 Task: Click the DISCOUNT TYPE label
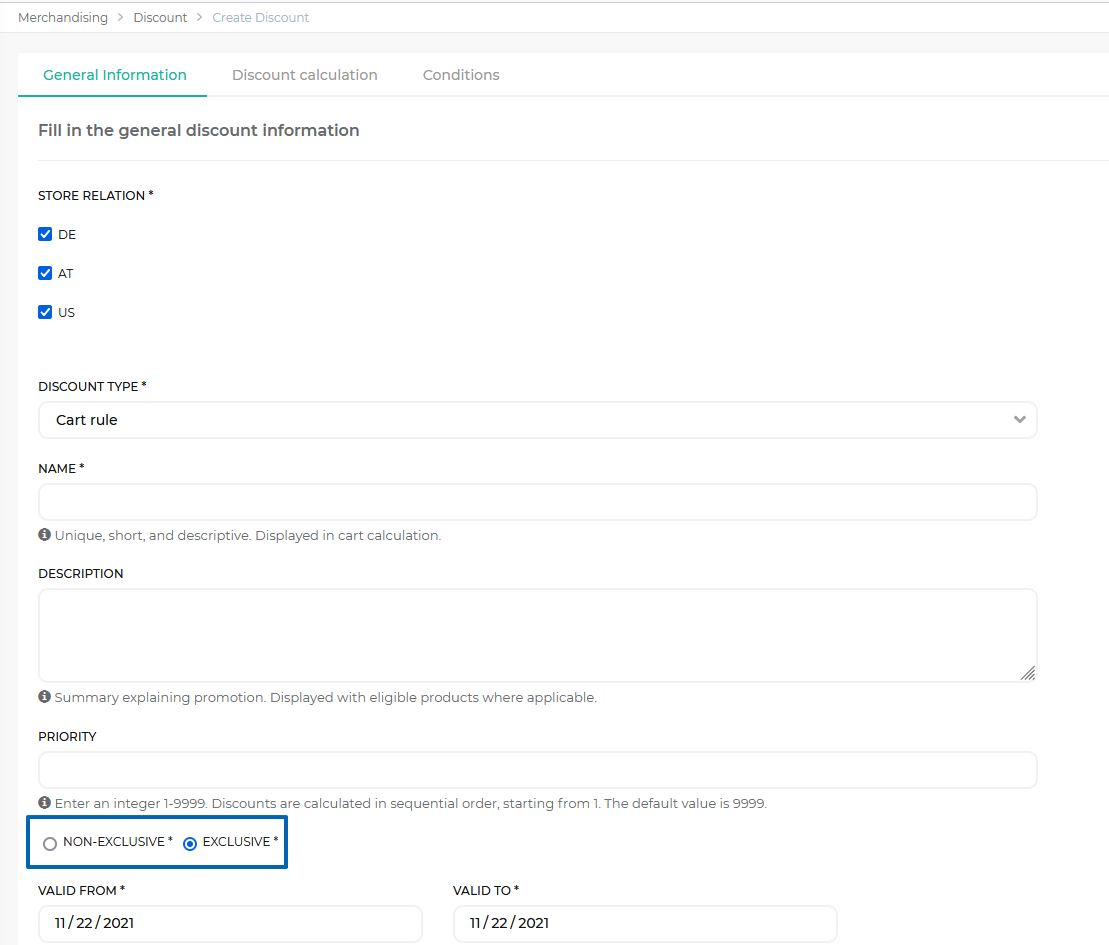[92, 386]
